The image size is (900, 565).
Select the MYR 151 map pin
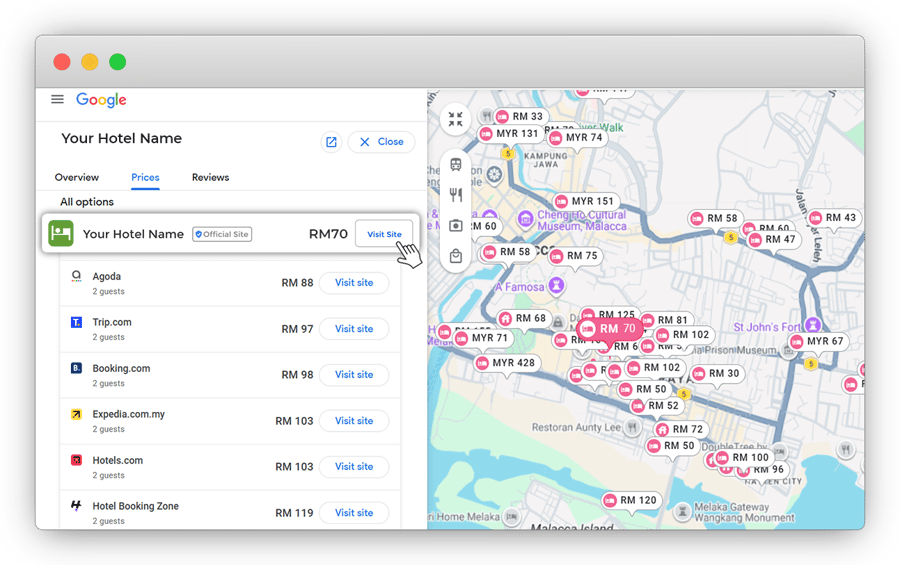[x=585, y=202]
